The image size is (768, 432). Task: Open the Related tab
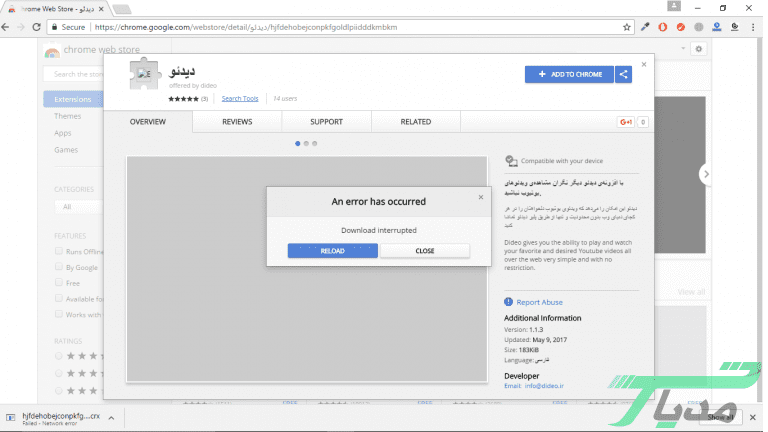416,121
